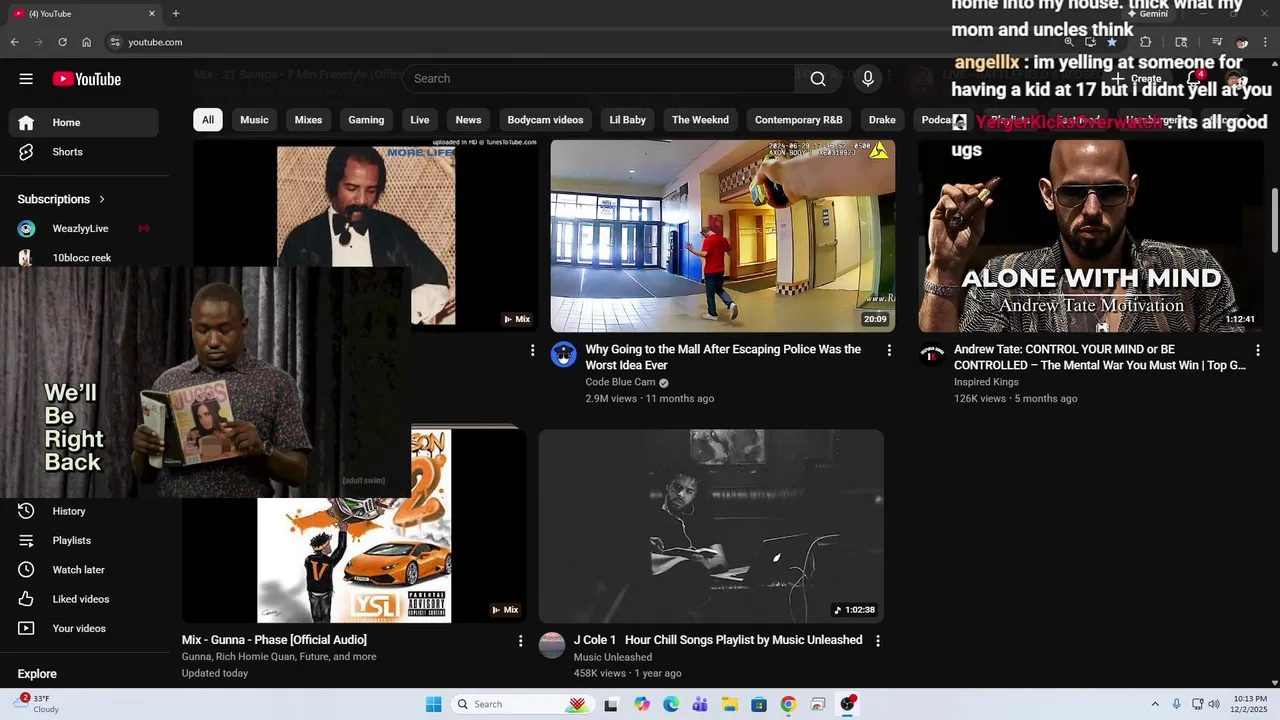Screen dimensions: 1280x720
Task: Open Inspired Kings channel avatar
Action: (932, 354)
